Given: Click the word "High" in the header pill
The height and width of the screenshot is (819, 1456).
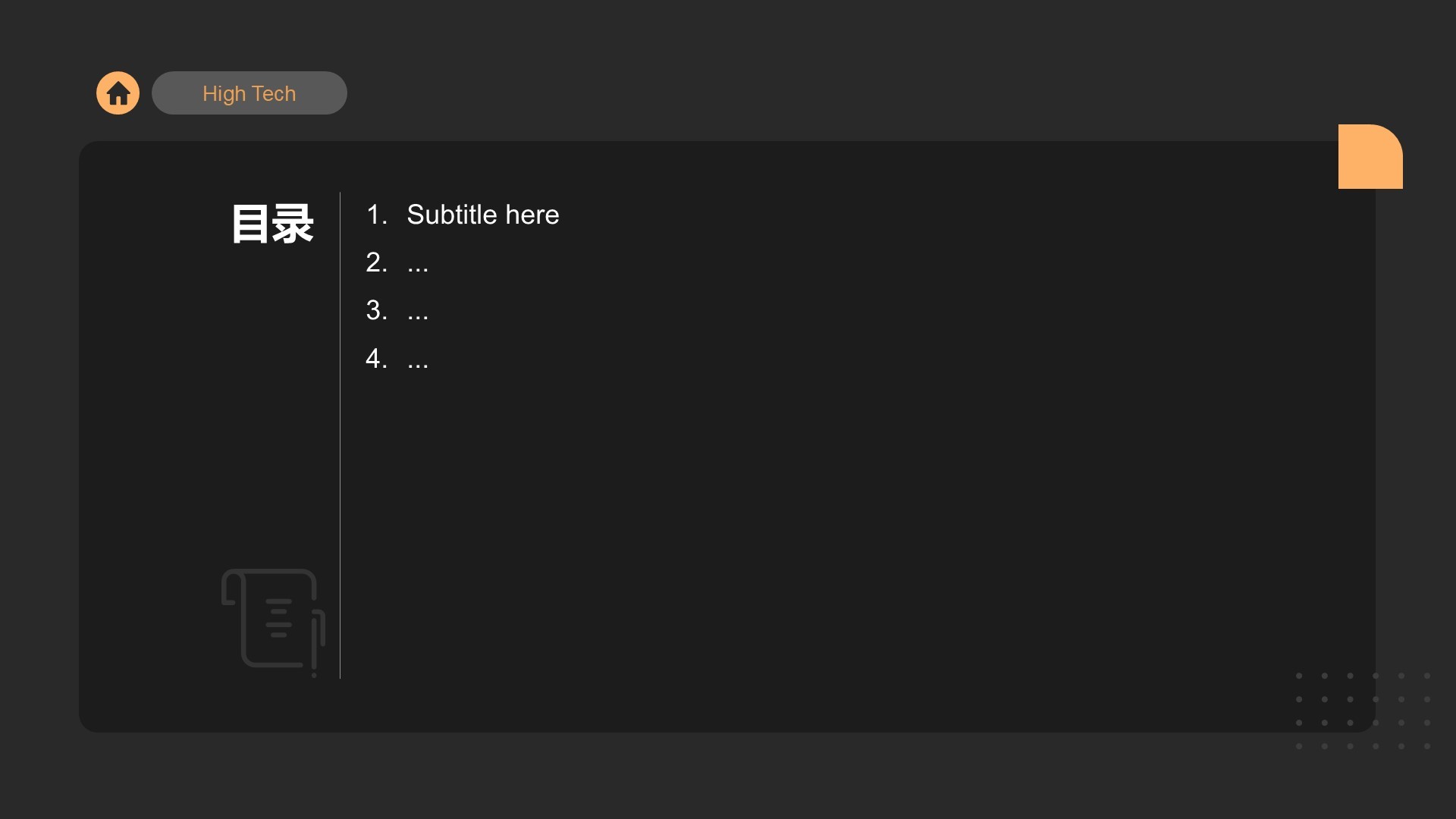Looking at the screenshot, I should tap(224, 94).
